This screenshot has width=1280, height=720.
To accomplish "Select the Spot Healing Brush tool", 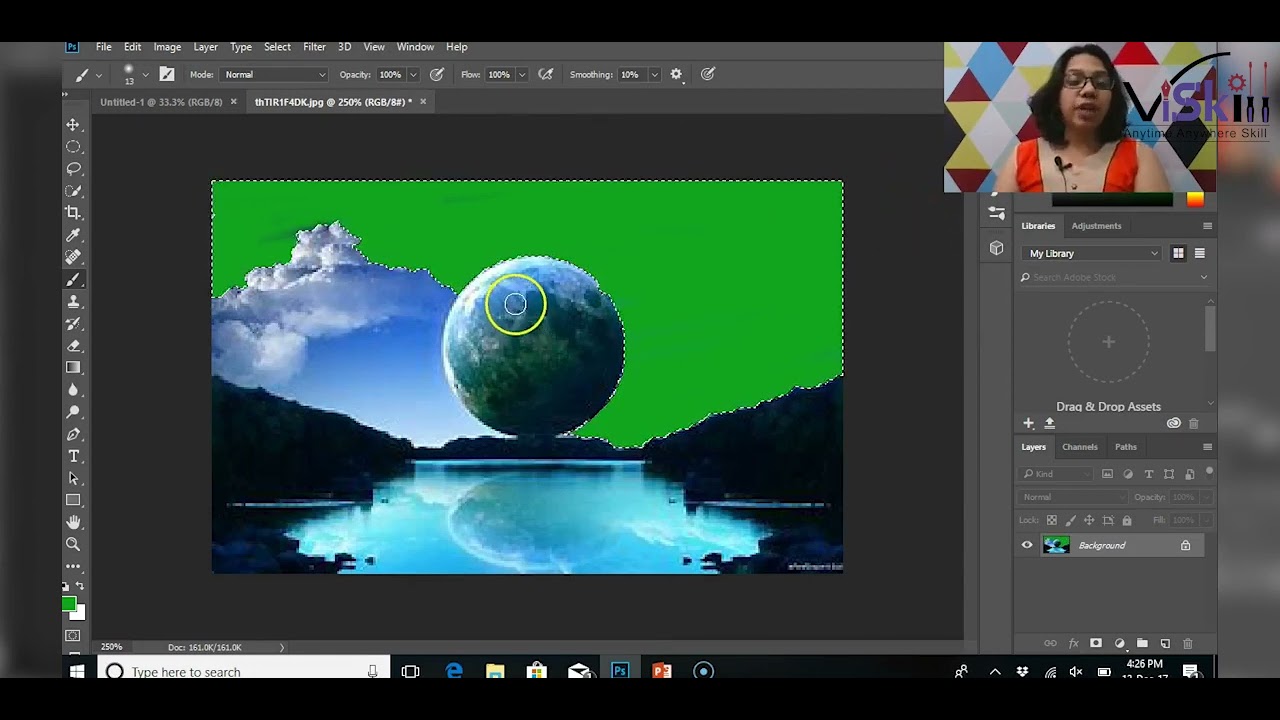I will click(73, 257).
